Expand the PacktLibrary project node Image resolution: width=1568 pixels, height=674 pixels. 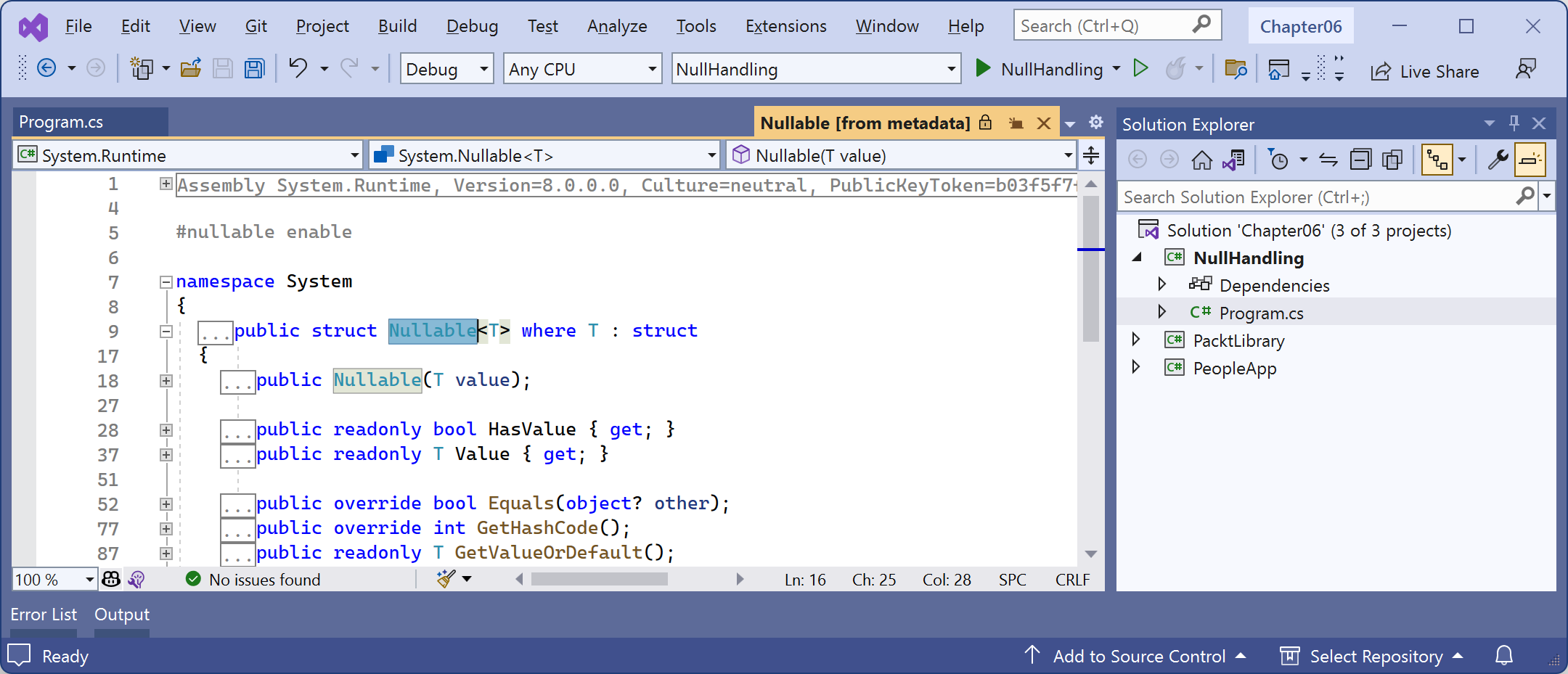(1136, 339)
